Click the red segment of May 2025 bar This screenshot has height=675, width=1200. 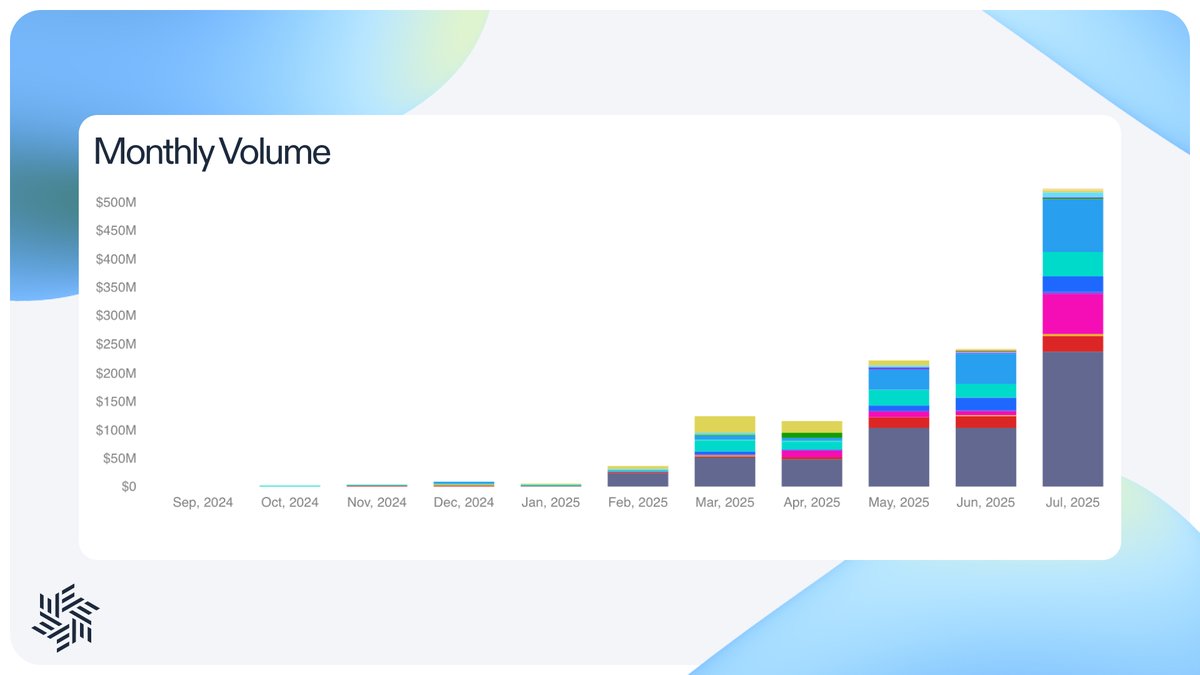point(899,423)
